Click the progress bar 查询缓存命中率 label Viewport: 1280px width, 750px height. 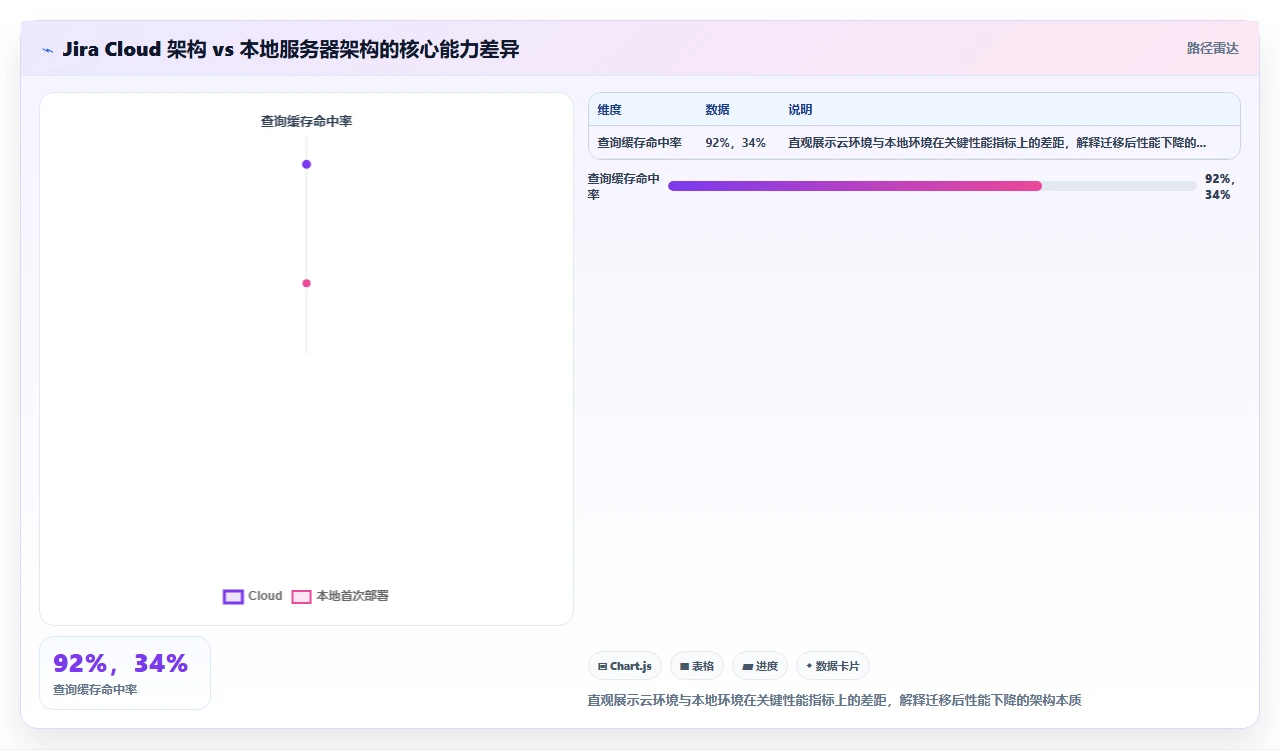[x=623, y=186]
